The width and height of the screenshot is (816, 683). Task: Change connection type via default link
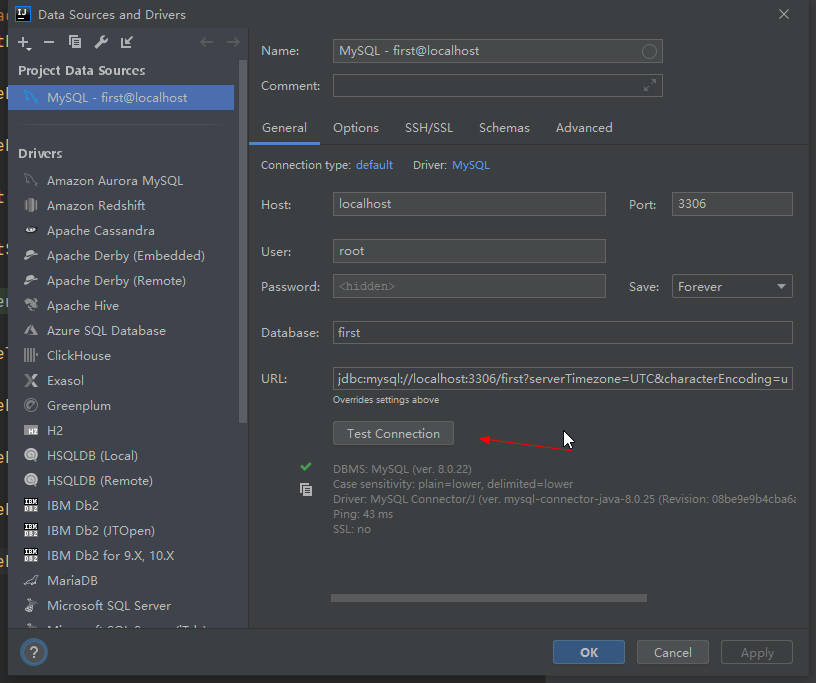point(374,165)
